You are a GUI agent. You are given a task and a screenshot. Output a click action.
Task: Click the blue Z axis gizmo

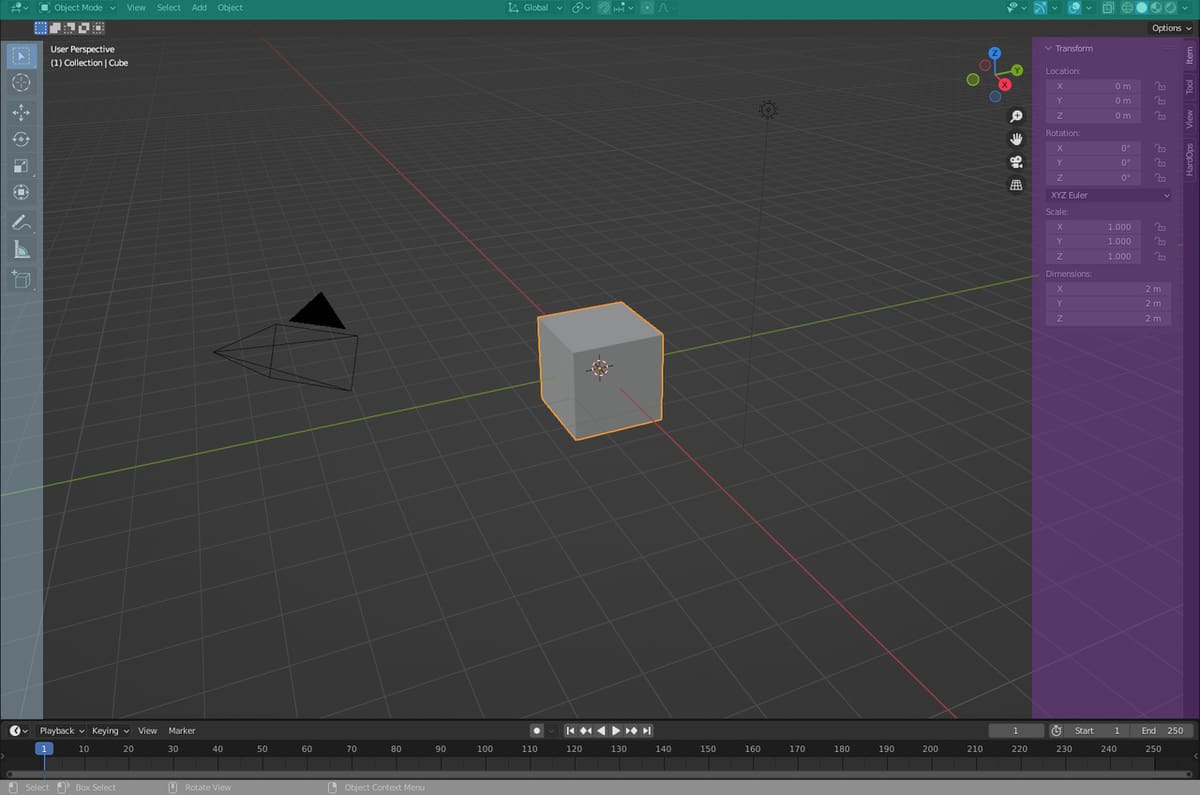pos(995,53)
